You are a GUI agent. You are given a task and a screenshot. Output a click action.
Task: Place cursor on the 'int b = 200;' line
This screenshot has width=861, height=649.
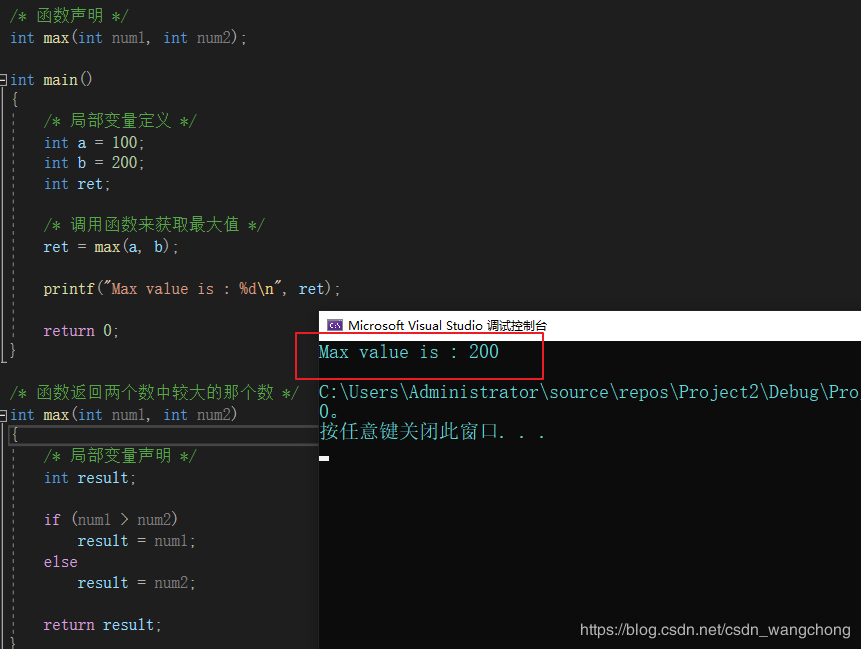pyautogui.click(x=94, y=163)
